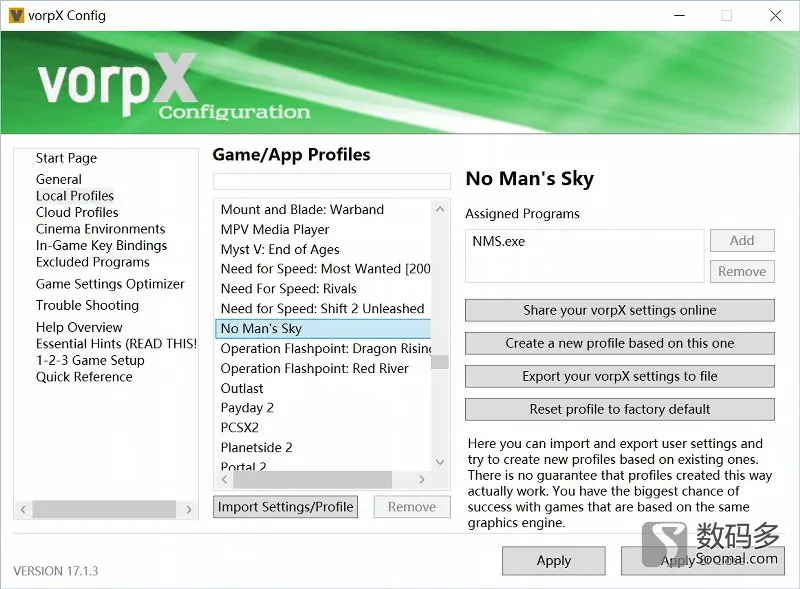Click the sidebar horizontal scrollbar thumb
The image size is (800, 589).
point(104,509)
